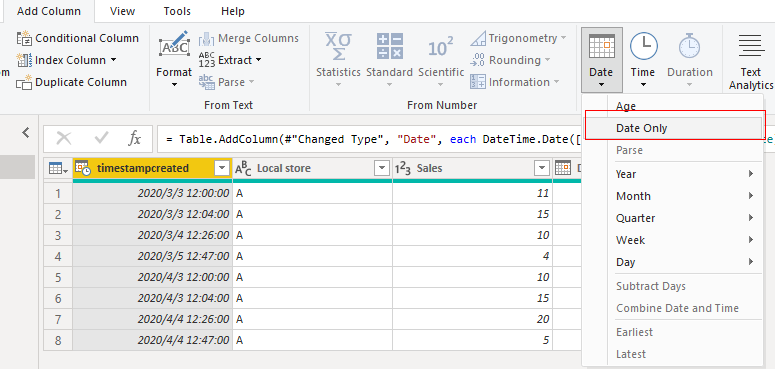
Task: Click Sales value 5 in row 8
Action: pos(473,340)
